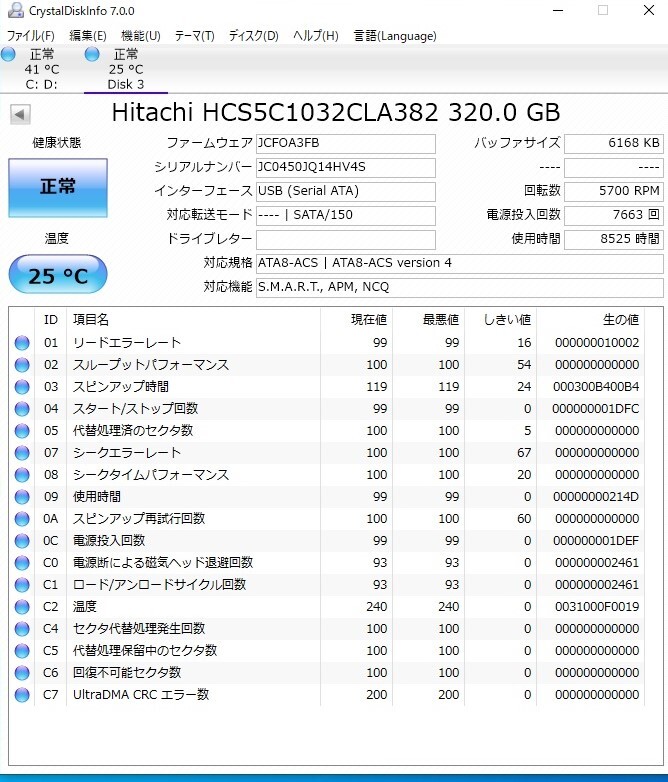Click status icon of row 08 シークタイムパフォーマンス
Viewport: 668px width, 782px height.
22,474
